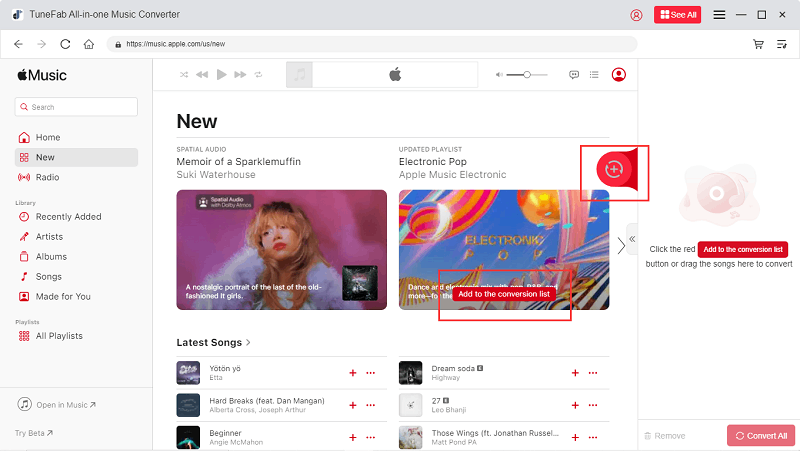Show the playback queue list icon
Viewport: 800px width, 451px height.
(x=594, y=75)
